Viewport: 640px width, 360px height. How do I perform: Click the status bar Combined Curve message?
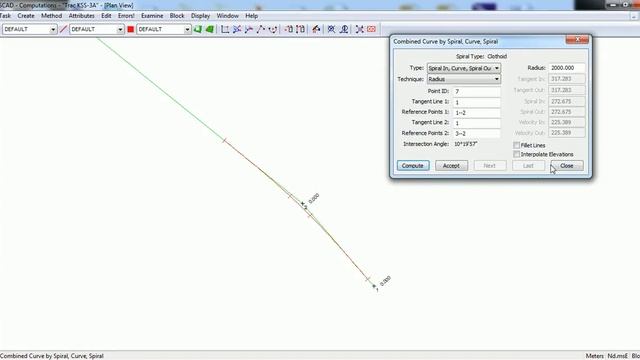(x=52, y=356)
